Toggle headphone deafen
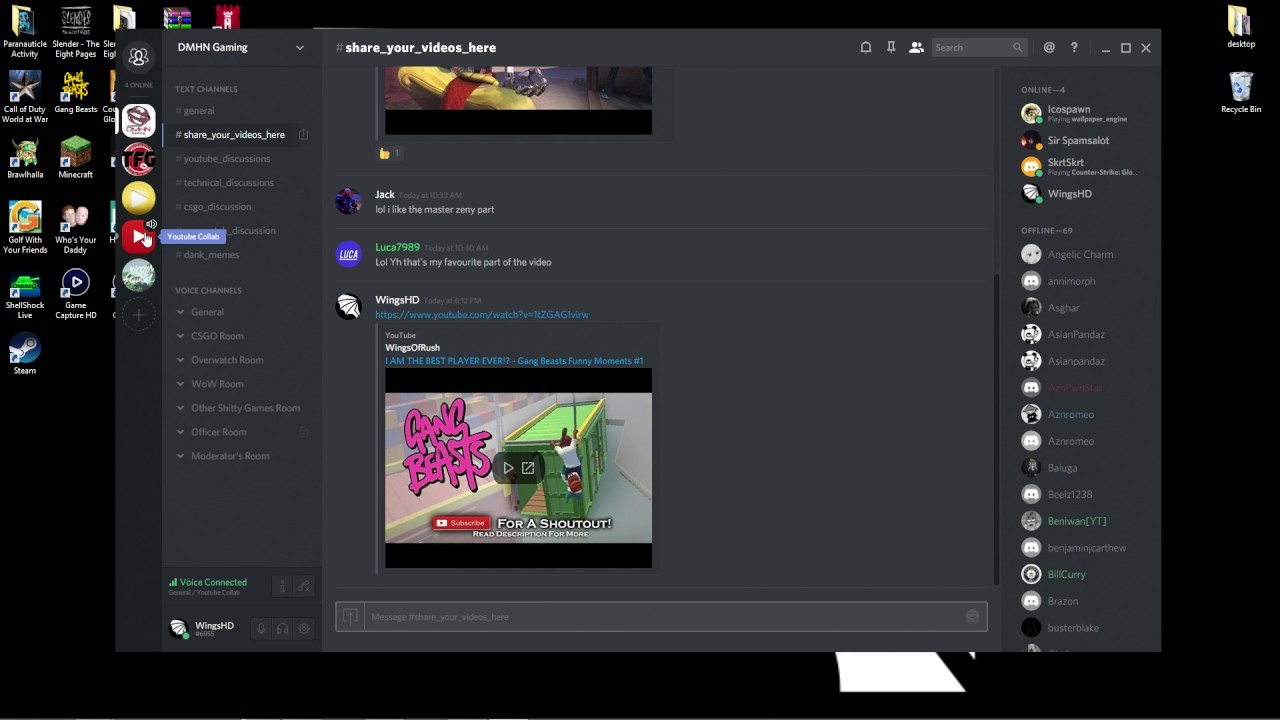Screen dimensions: 1280x720 coord(283,629)
